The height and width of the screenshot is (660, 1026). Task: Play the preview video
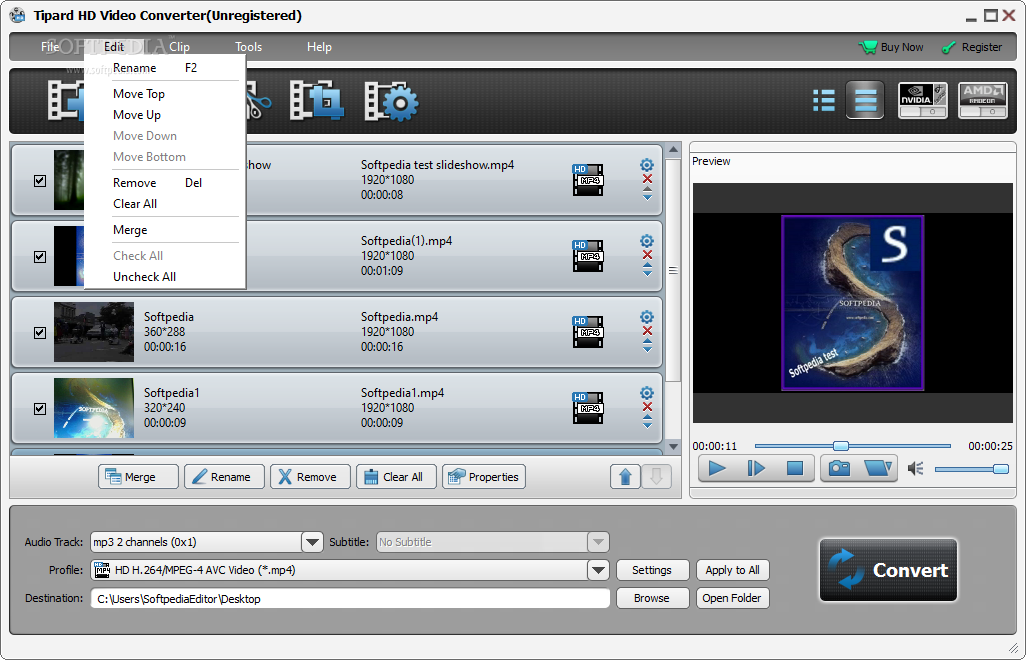(717, 468)
